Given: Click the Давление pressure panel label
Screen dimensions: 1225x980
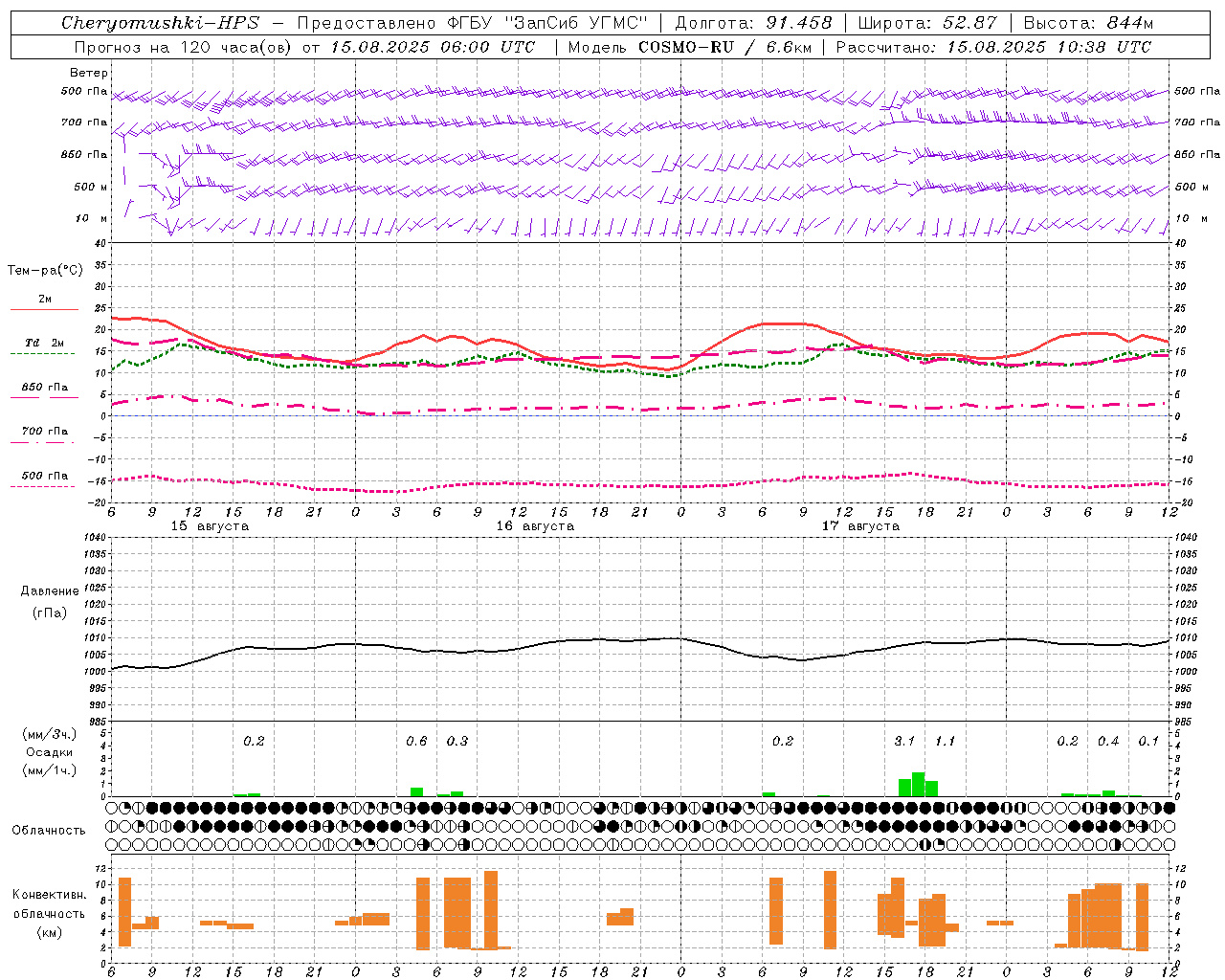Looking at the screenshot, I should pos(50,591).
